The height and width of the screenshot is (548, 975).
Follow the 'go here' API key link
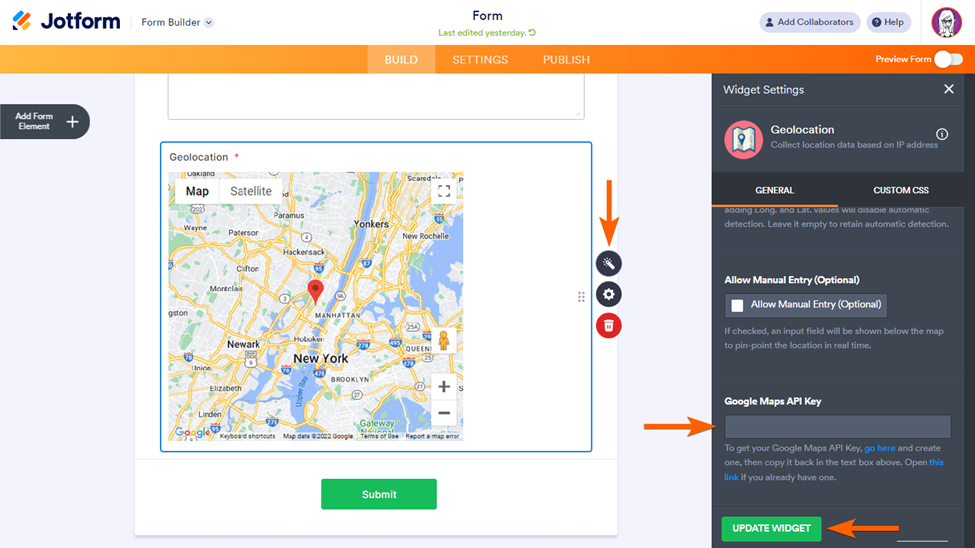click(879, 448)
